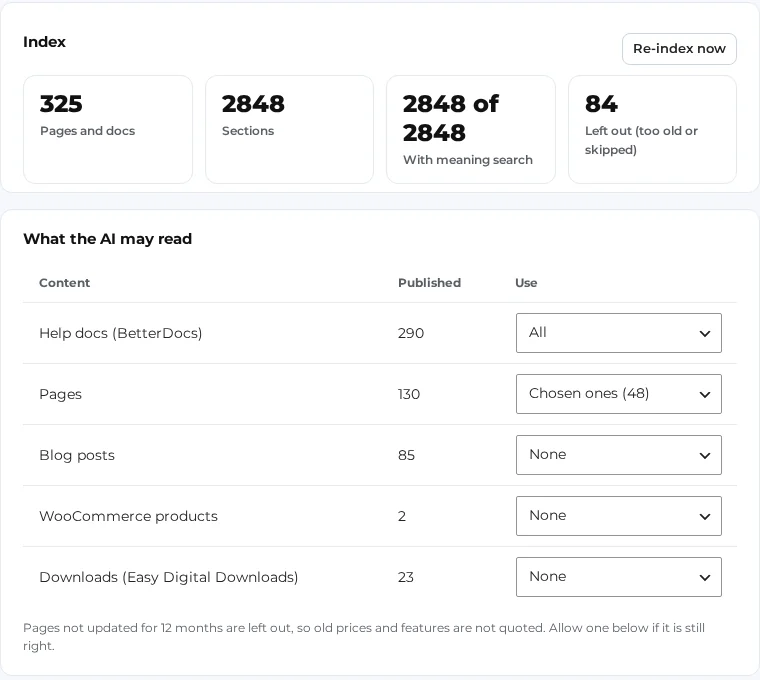Click the published count 130
The height and width of the screenshot is (680, 760).
click(409, 395)
